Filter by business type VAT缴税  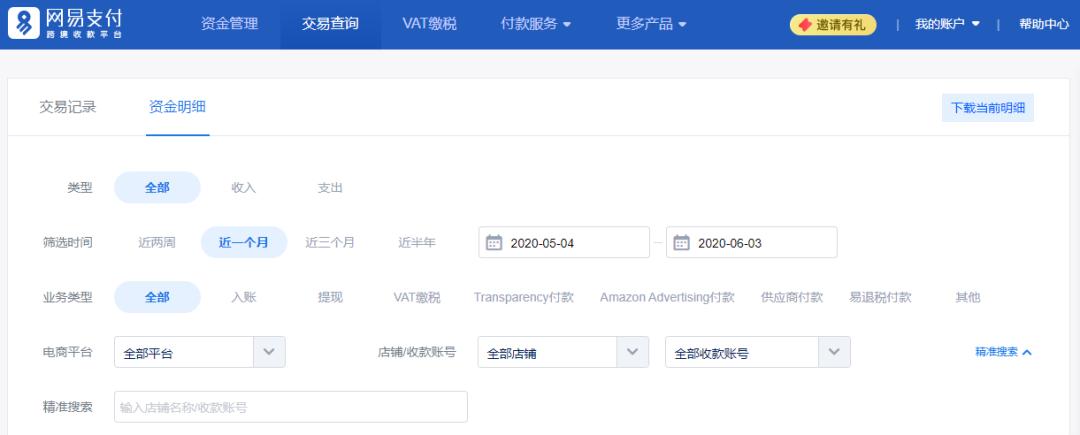(417, 297)
